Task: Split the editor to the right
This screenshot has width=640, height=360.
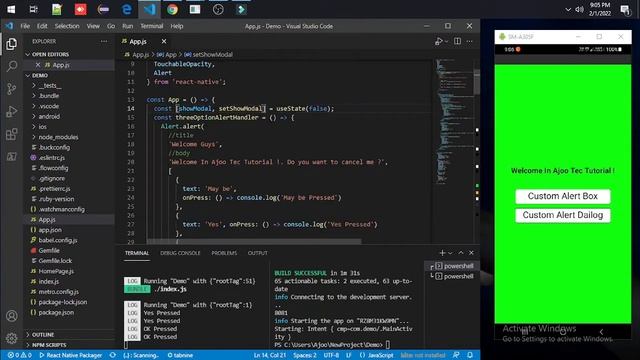Action: click(458, 41)
